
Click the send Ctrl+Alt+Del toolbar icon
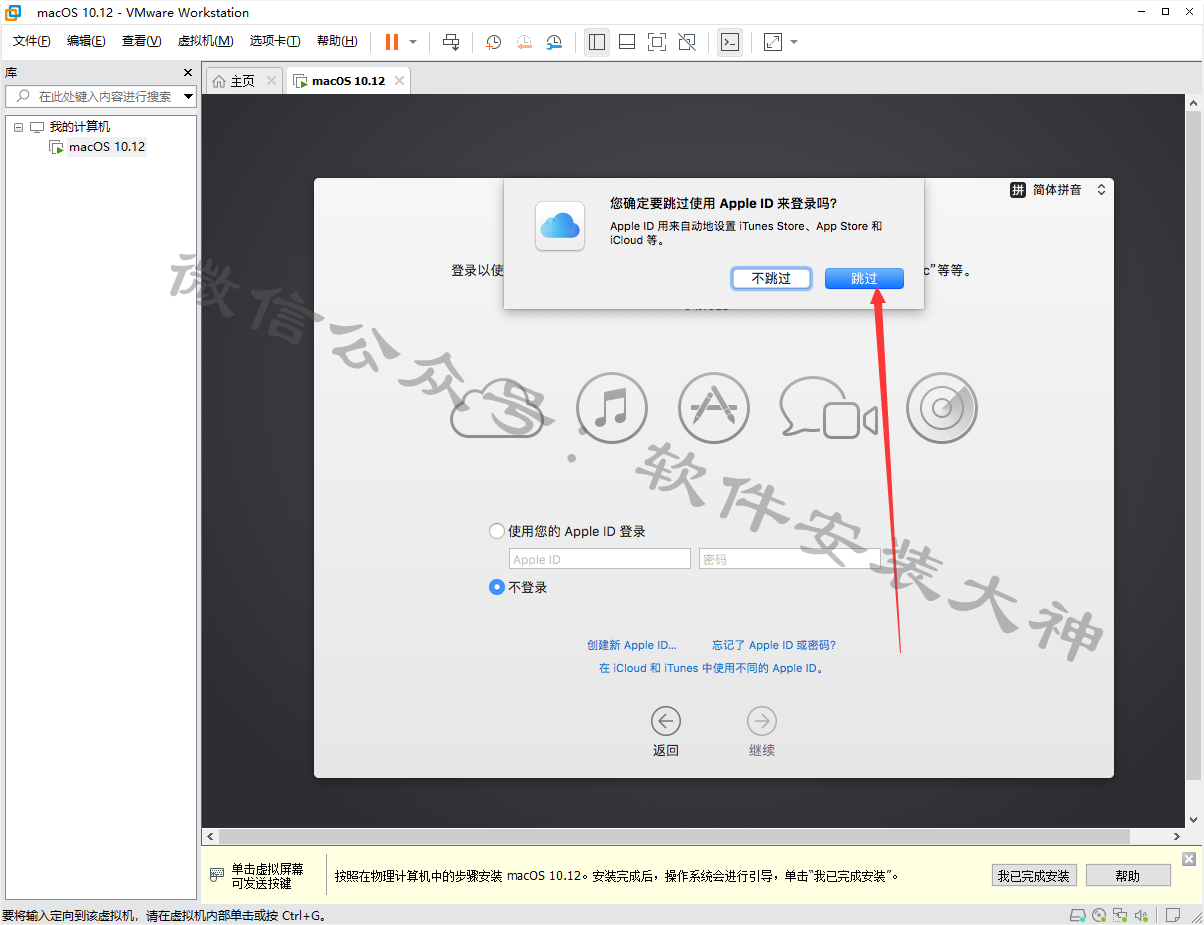pyautogui.click(x=451, y=42)
